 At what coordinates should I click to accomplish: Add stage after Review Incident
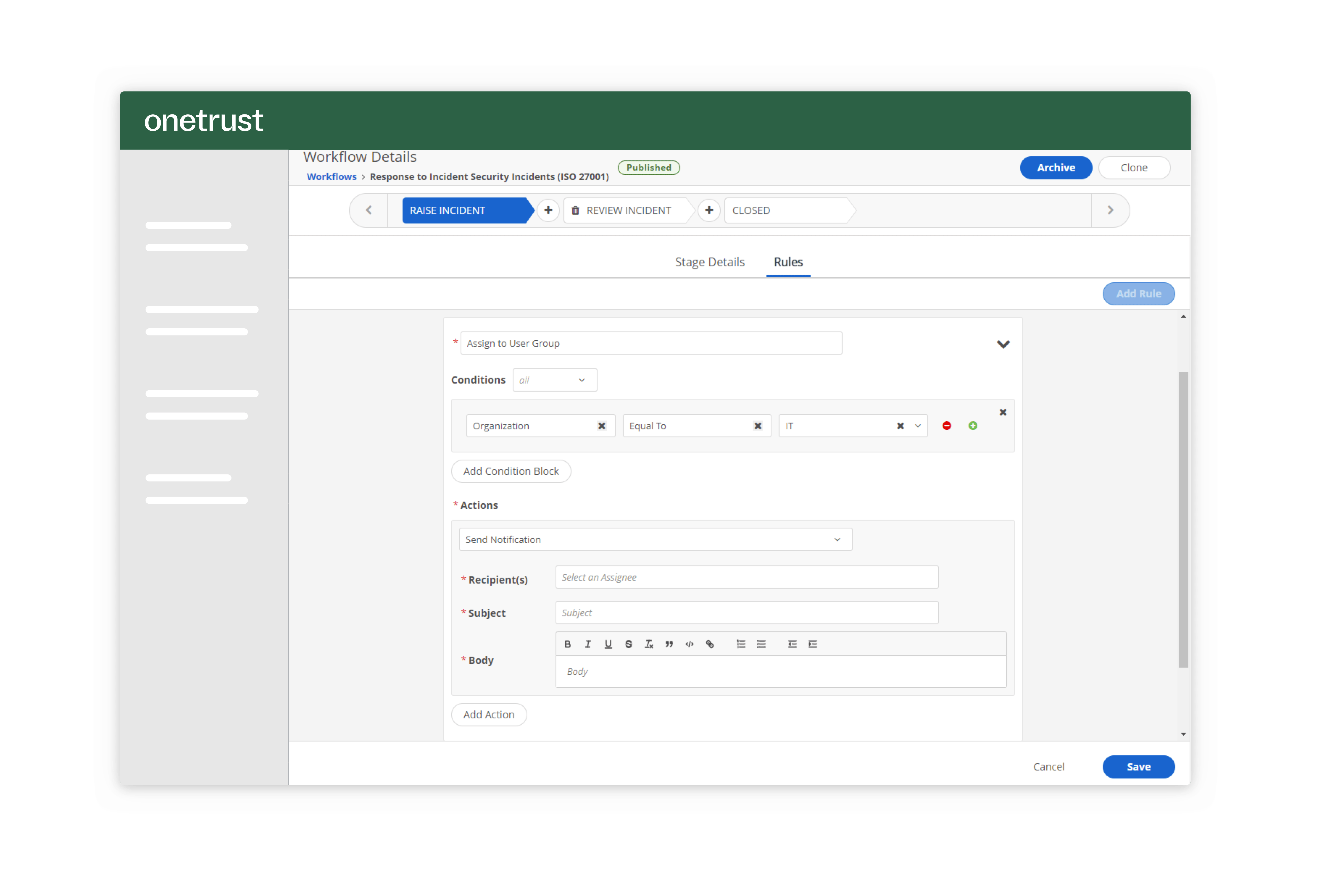709,210
